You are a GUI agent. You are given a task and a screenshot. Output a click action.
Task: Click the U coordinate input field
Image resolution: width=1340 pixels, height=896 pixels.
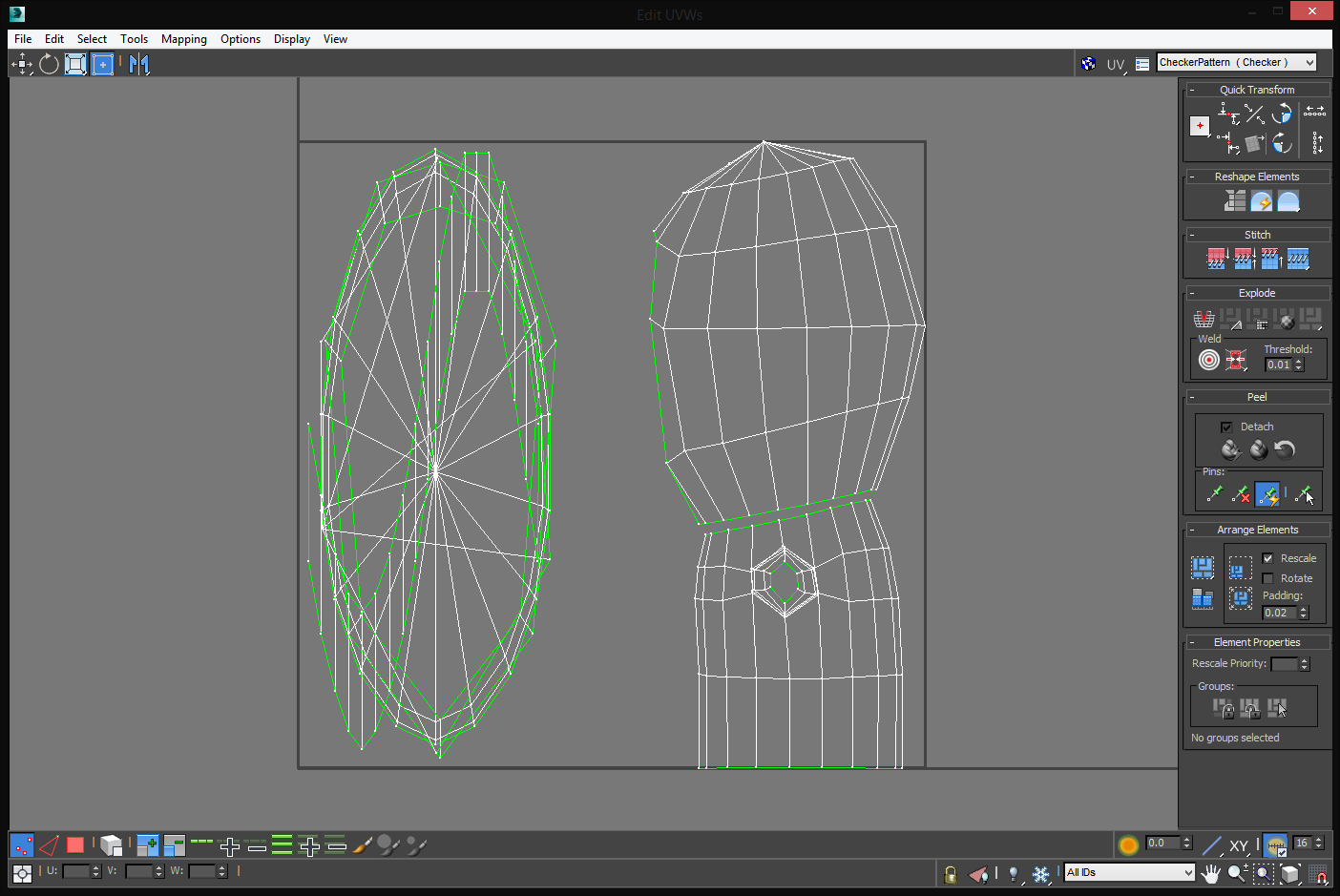coord(76,871)
